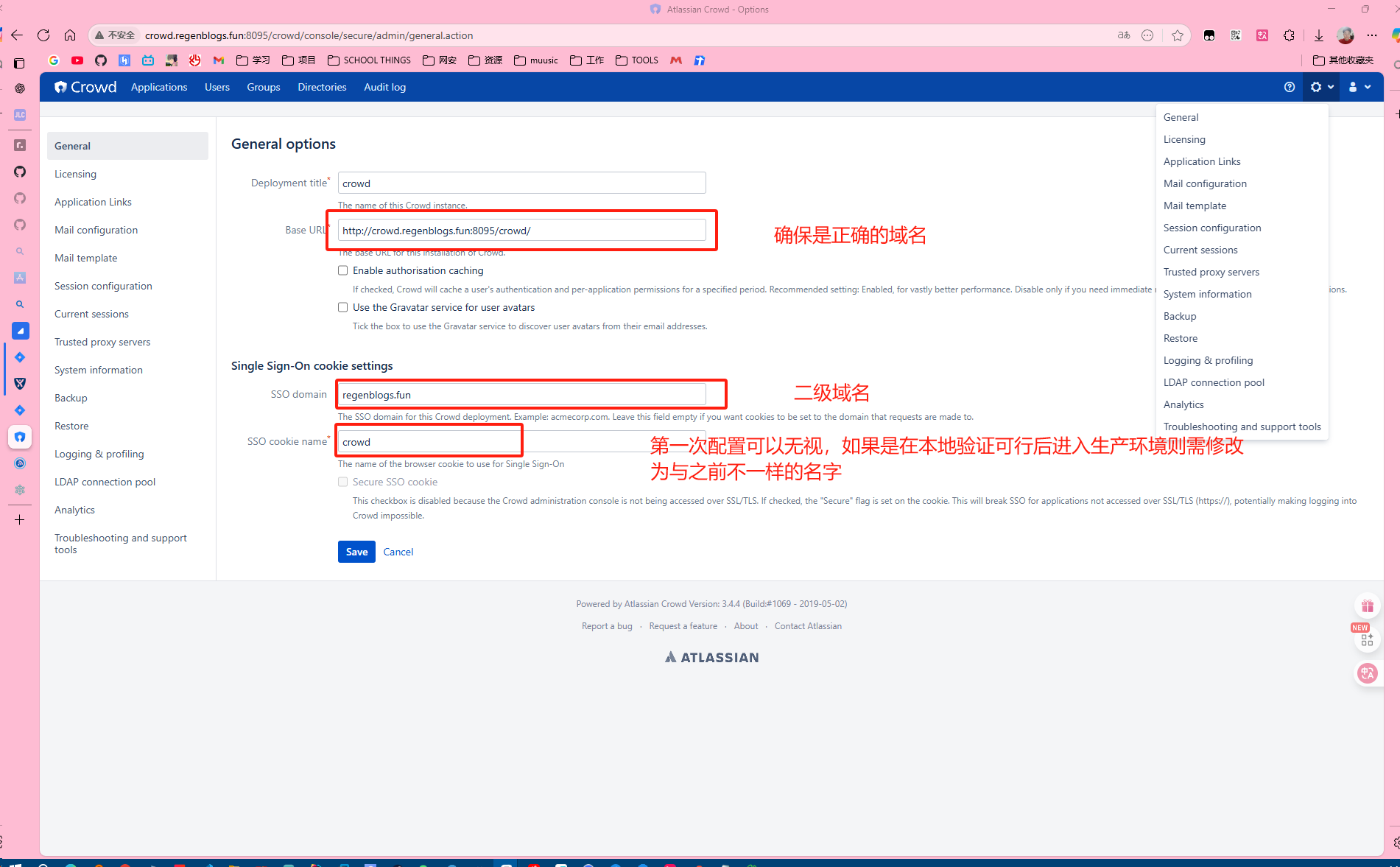The width and height of the screenshot is (1400, 867).
Task: Focus the Deployment title field
Action: click(521, 183)
